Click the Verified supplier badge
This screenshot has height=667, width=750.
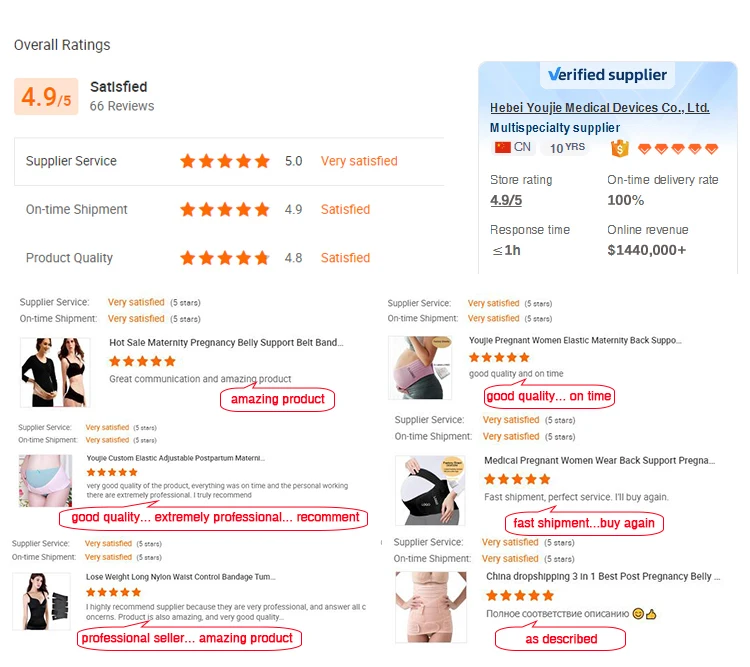pos(607,75)
